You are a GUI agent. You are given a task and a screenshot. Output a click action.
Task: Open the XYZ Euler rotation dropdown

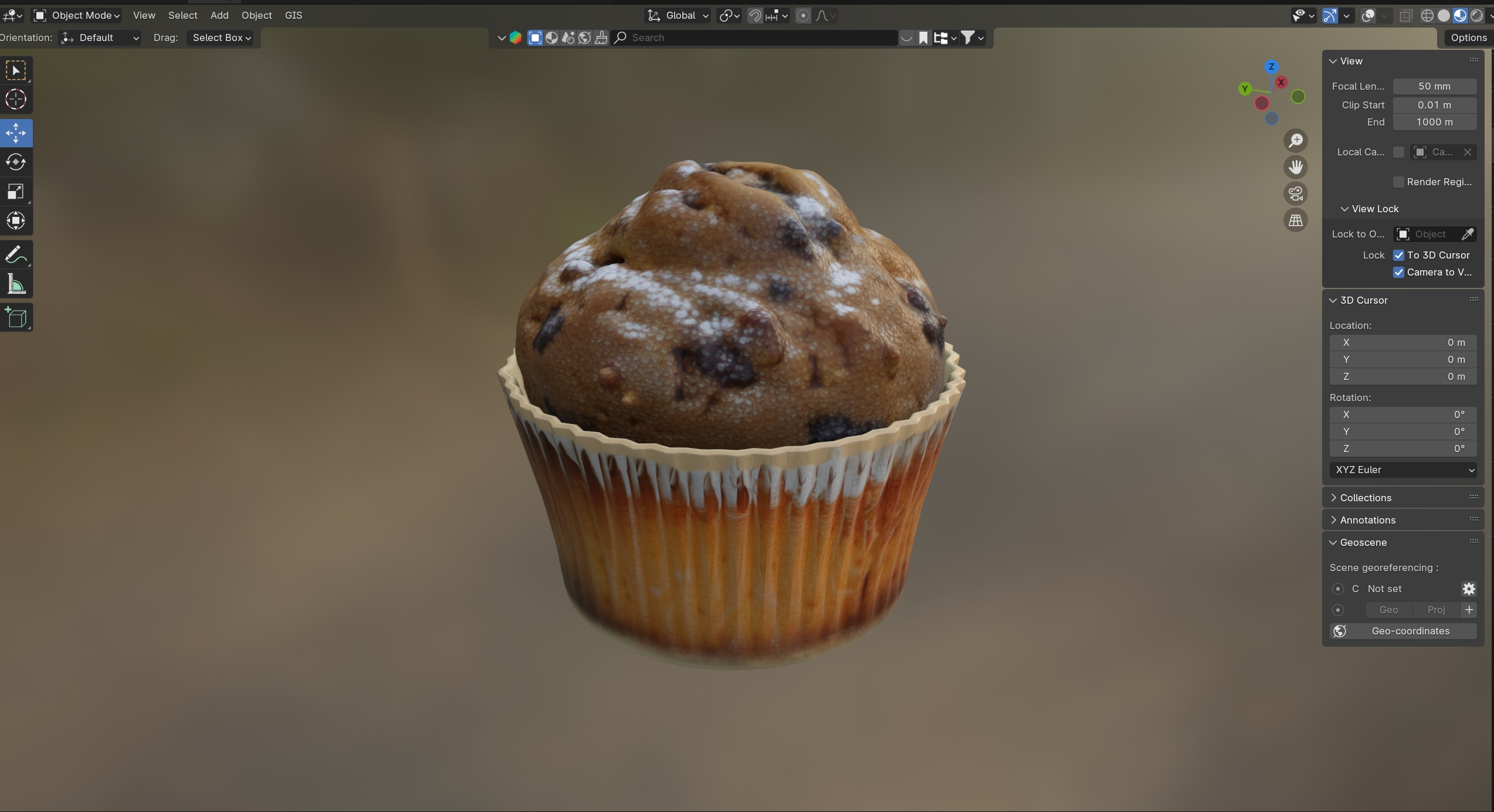tap(1402, 470)
